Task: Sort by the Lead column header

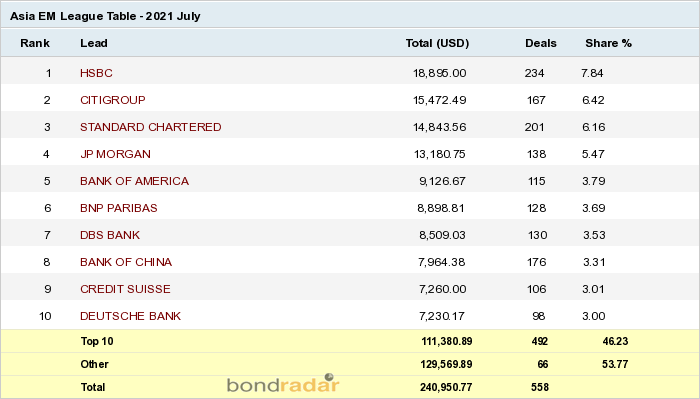Action: pyautogui.click(x=94, y=43)
